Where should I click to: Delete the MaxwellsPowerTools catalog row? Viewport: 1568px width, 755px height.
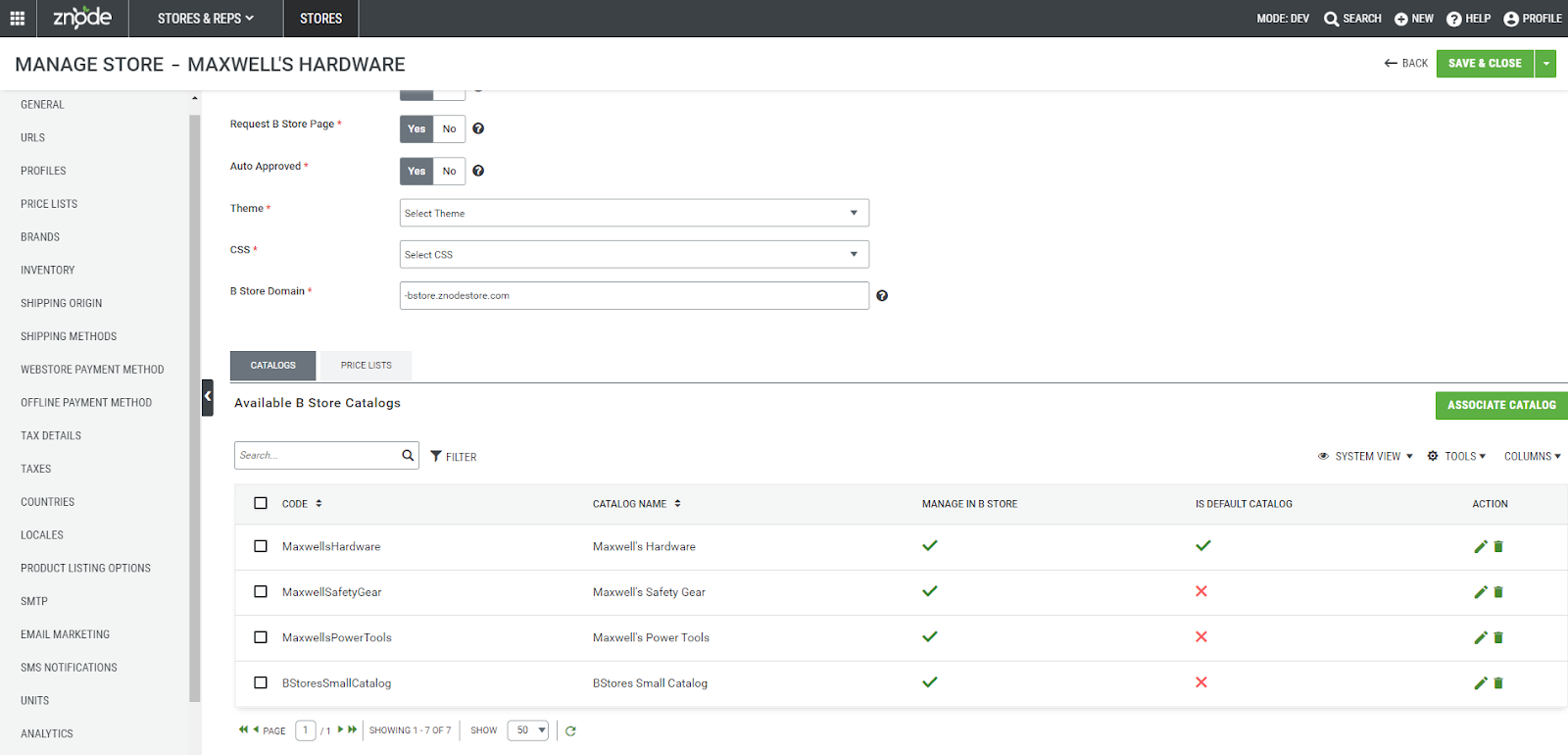[x=1498, y=637]
